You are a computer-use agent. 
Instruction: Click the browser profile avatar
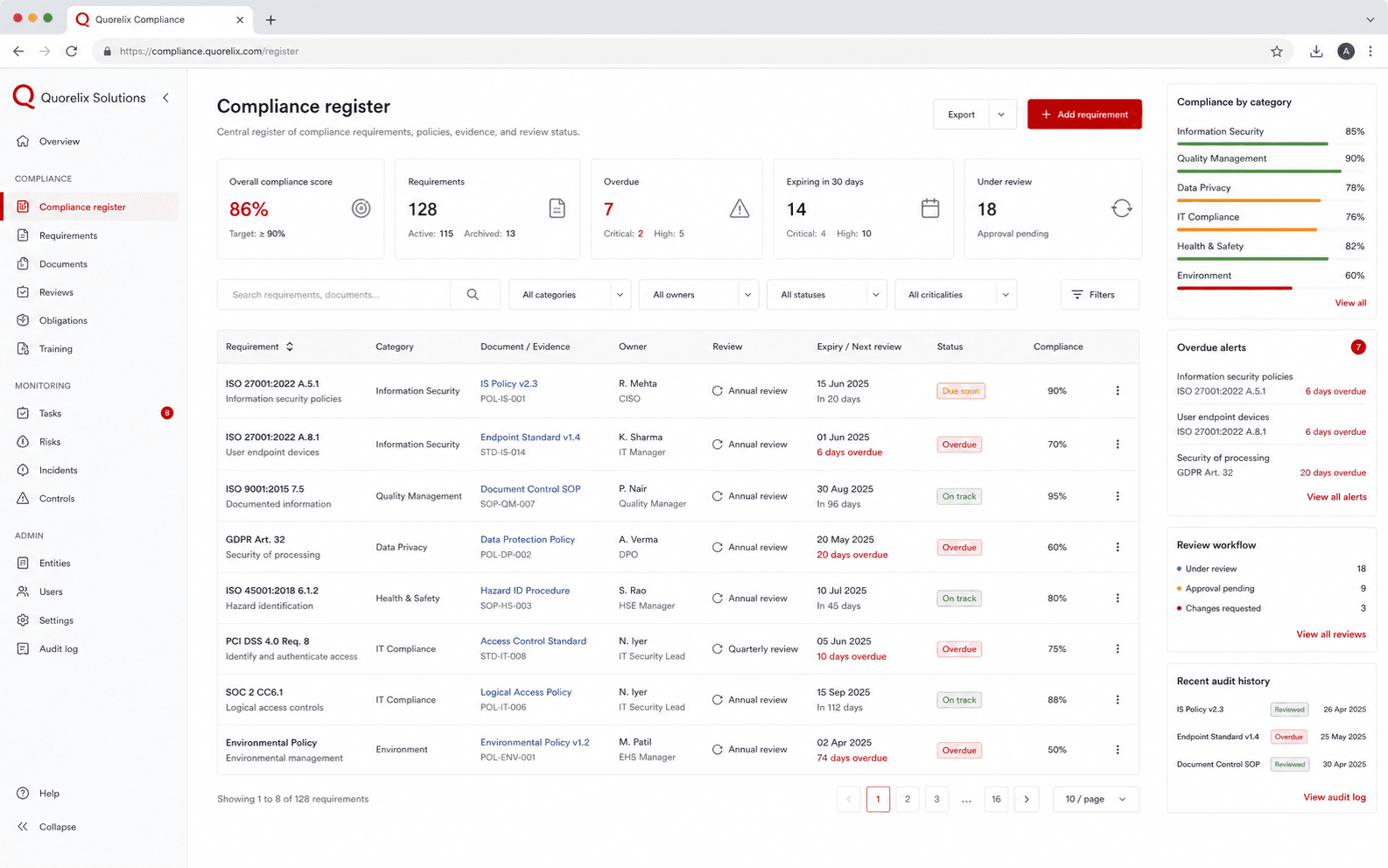tap(1346, 52)
